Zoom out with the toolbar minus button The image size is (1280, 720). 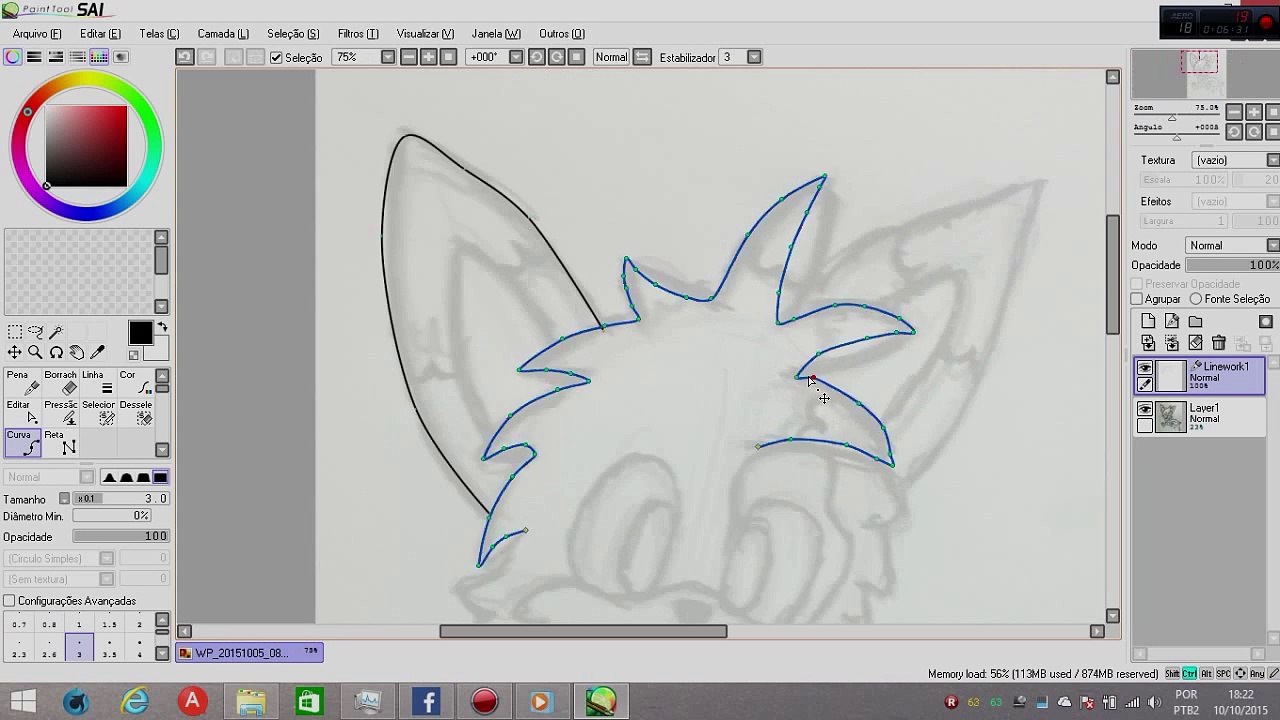tap(408, 57)
